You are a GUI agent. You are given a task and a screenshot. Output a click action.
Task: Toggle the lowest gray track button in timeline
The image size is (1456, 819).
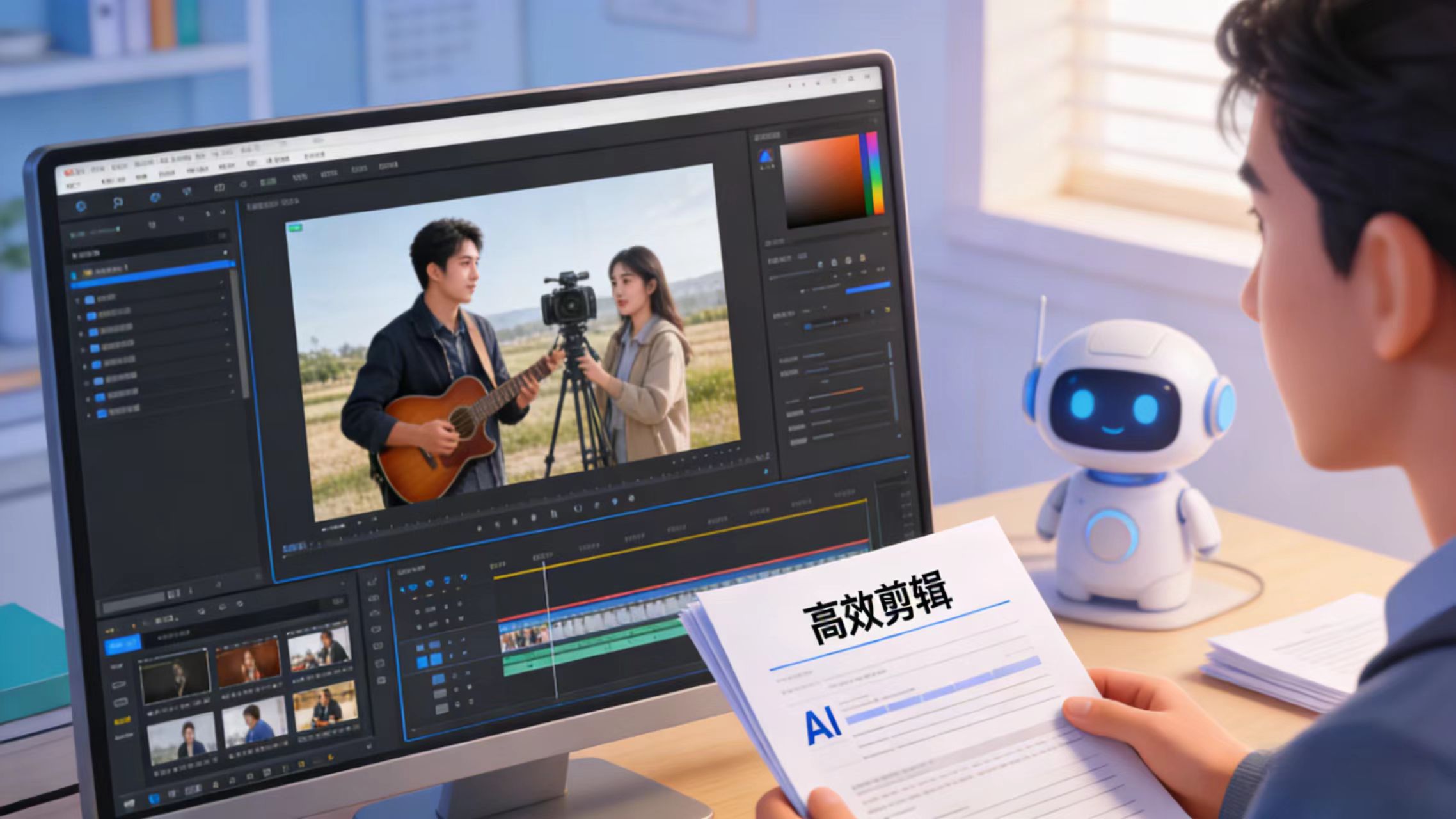coord(441,708)
